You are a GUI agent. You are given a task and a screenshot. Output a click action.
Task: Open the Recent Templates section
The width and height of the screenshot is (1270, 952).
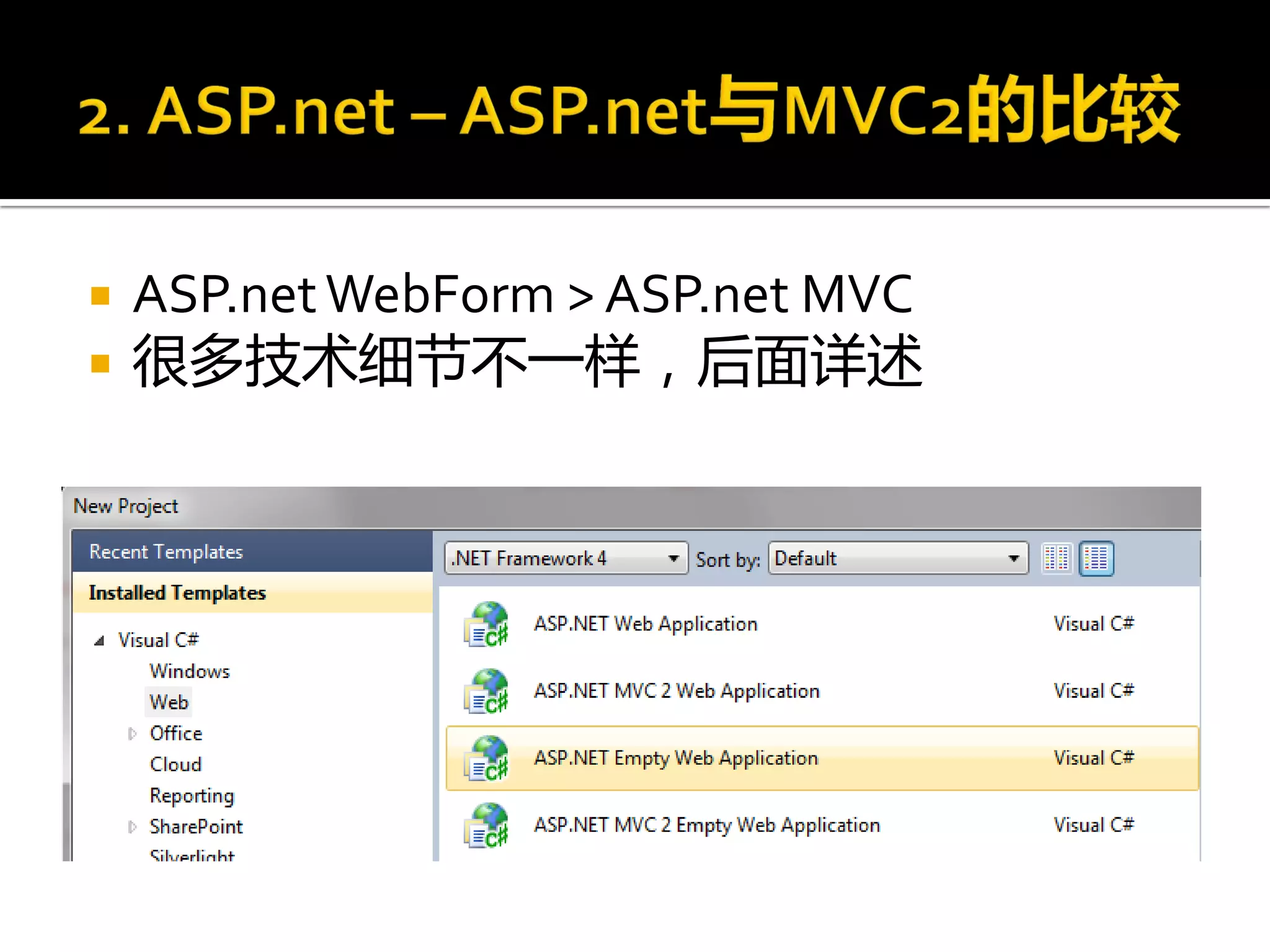(252, 552)
